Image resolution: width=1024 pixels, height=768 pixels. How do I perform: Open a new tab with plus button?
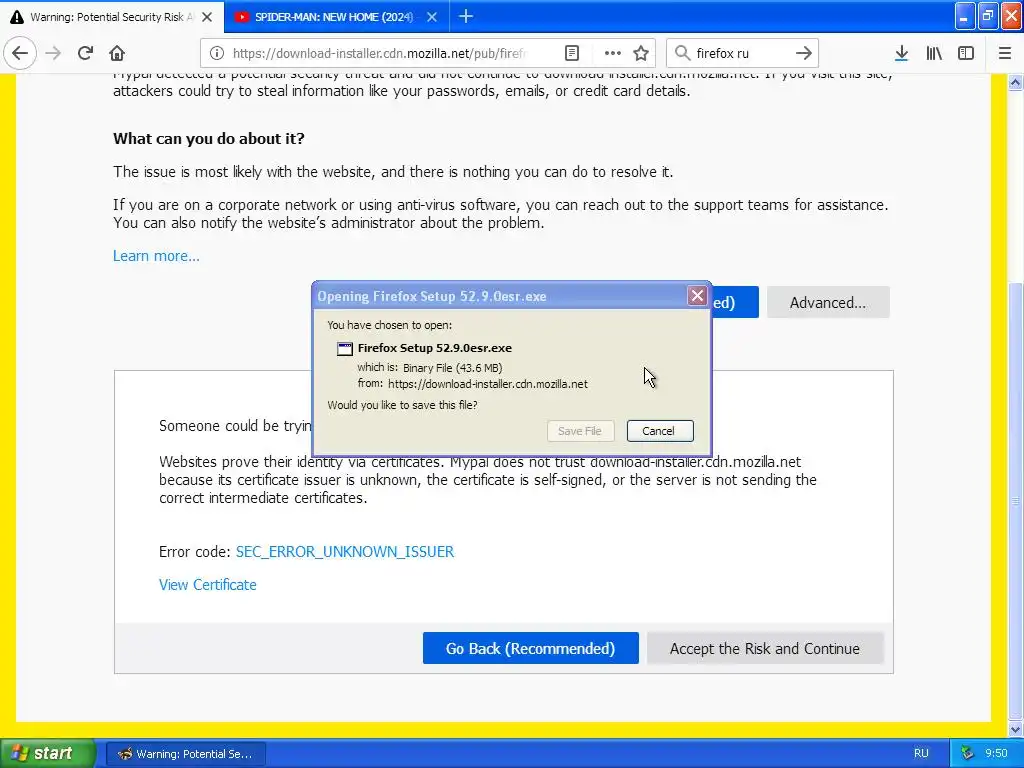(x=466, y=16)
